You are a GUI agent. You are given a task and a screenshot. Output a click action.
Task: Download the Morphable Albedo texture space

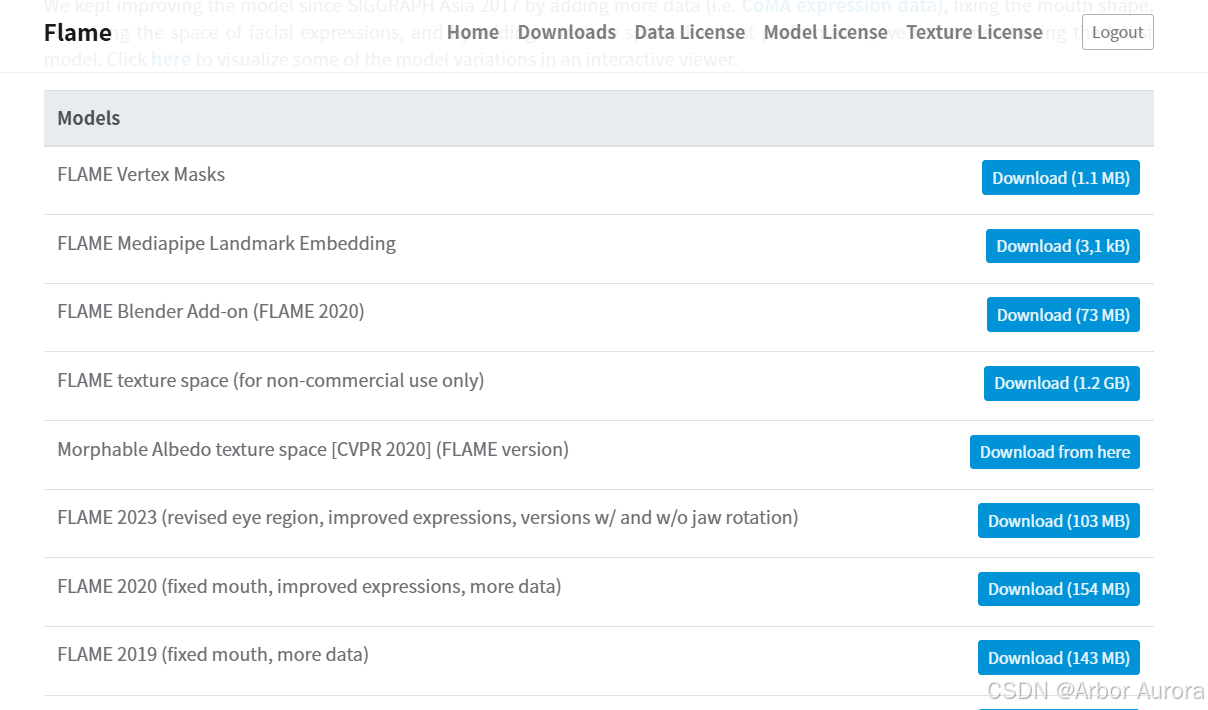pos(1054,451)
